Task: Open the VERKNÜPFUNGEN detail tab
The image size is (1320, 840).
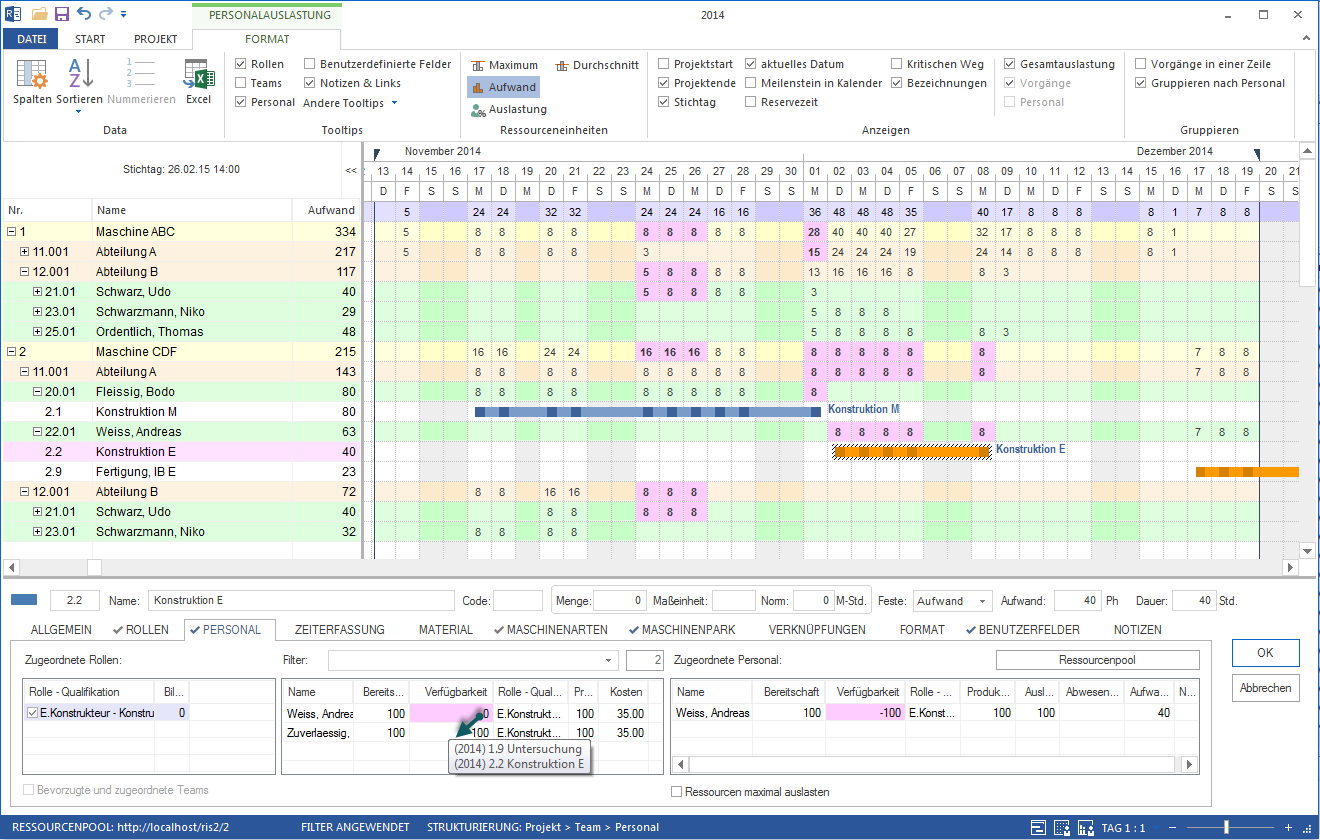Action: coord(816,630)
